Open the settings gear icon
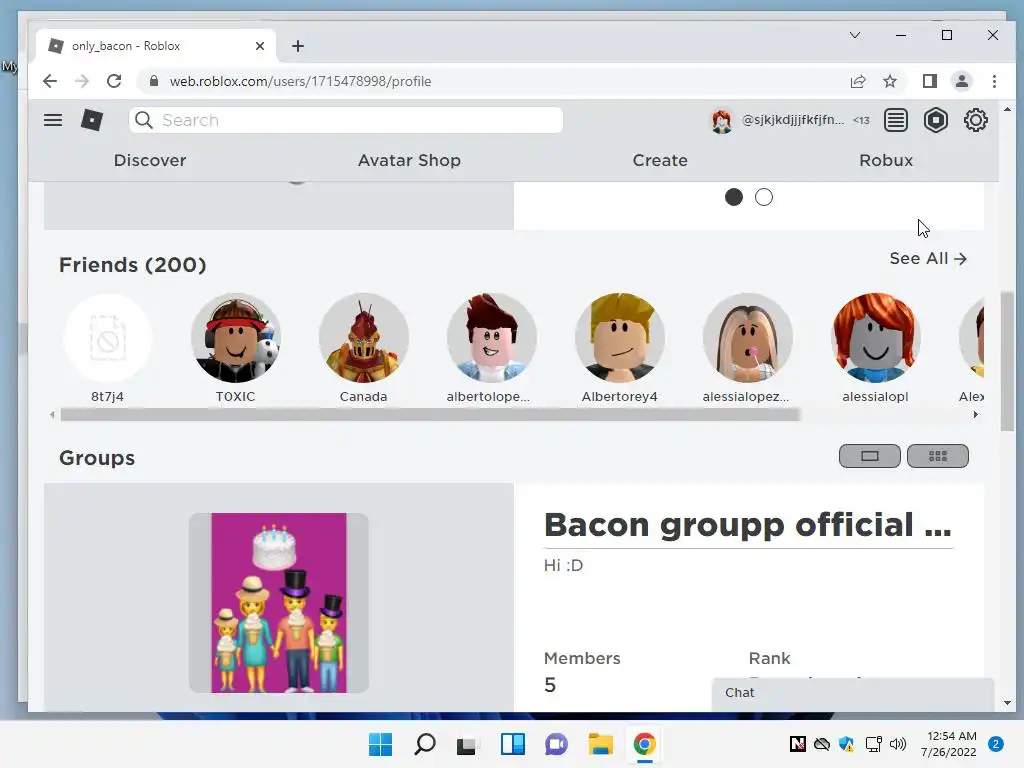Screen dimensions: 1024x768 pos(976,120)
